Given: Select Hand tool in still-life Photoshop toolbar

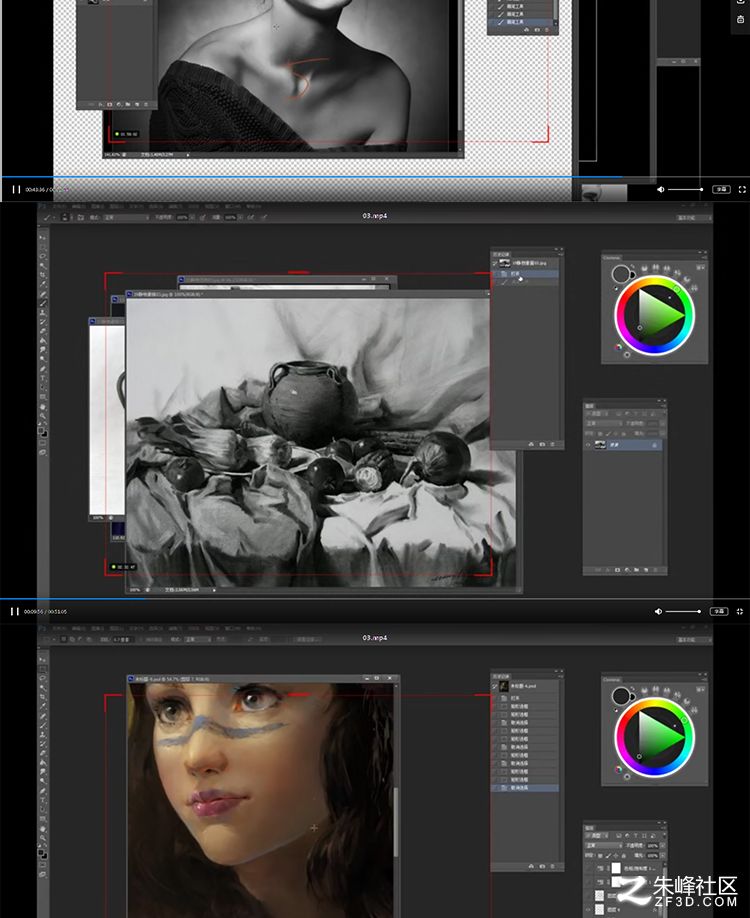Looking at the screenshot, I should pos(43,407).
